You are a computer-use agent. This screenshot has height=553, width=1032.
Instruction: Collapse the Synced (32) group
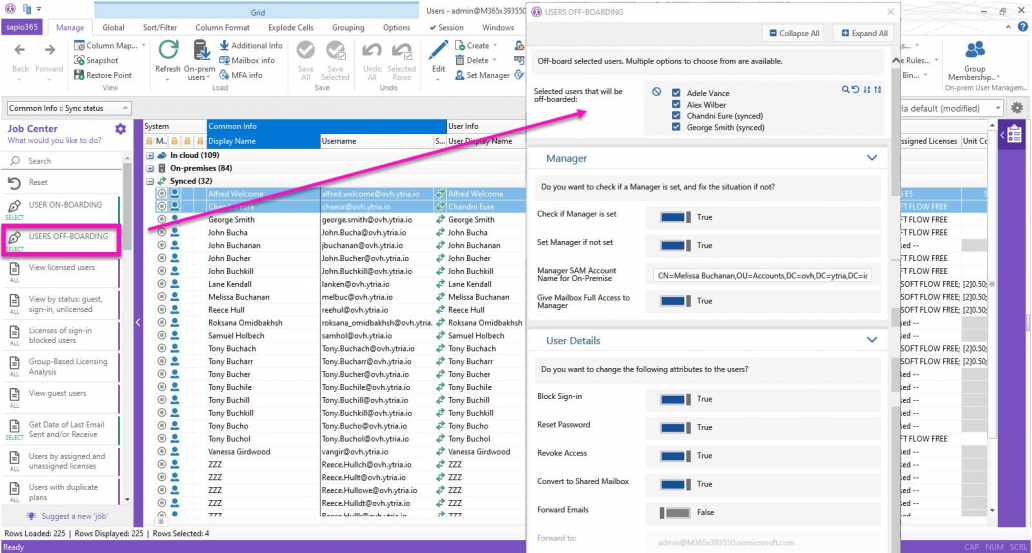tap(149, 181)
